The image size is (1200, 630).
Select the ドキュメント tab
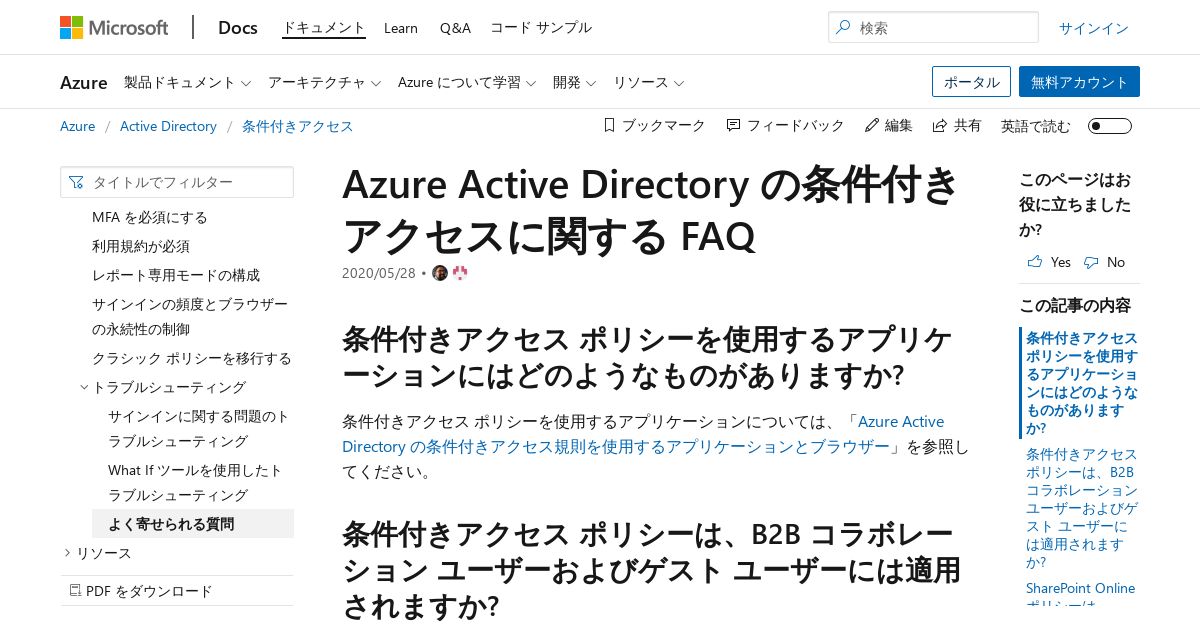point(324,28)
